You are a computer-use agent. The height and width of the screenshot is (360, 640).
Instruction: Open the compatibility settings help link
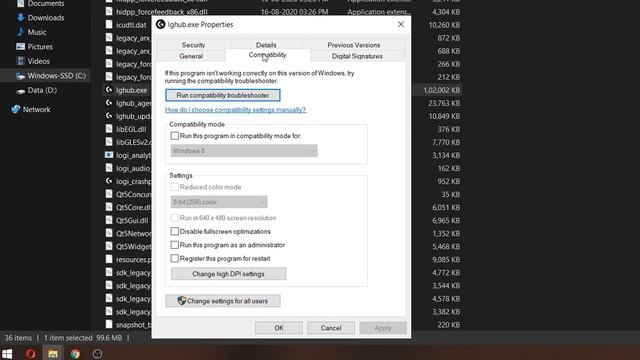coord(236,110)
